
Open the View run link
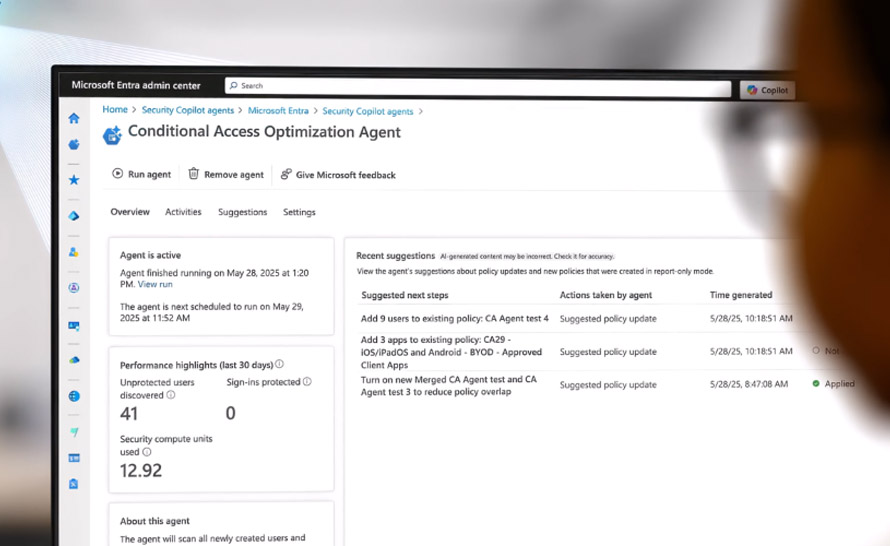155,284
